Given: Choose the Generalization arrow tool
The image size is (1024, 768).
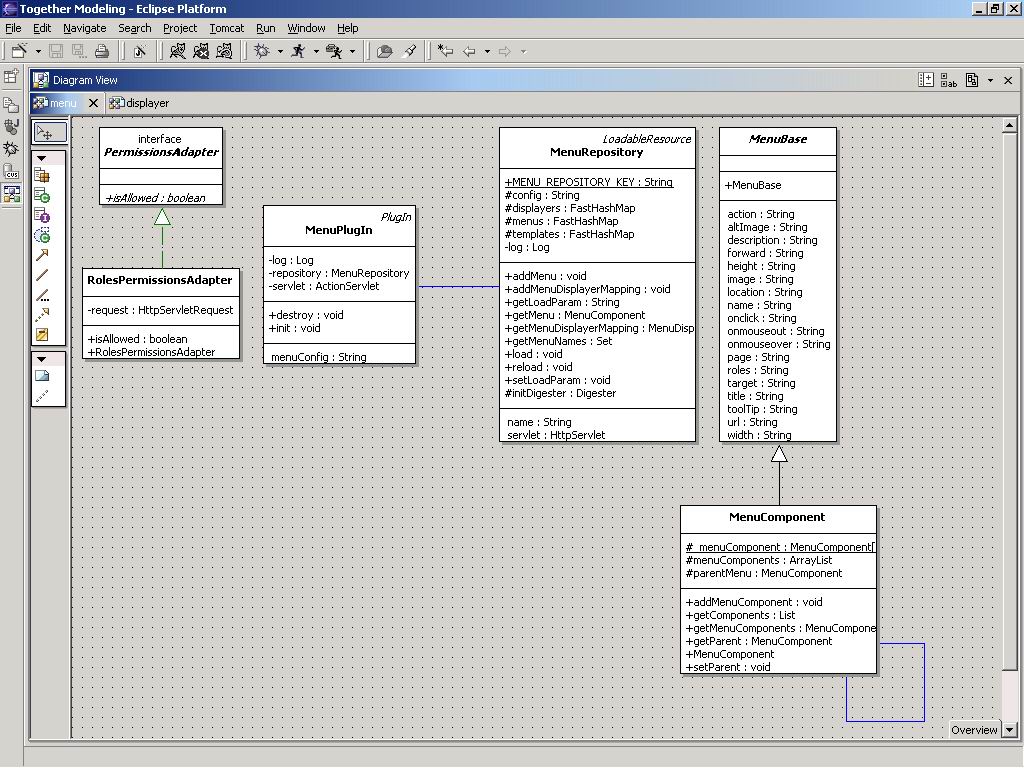Looking at the screenshot, I should pyautogui.click(x=42, y=256).
